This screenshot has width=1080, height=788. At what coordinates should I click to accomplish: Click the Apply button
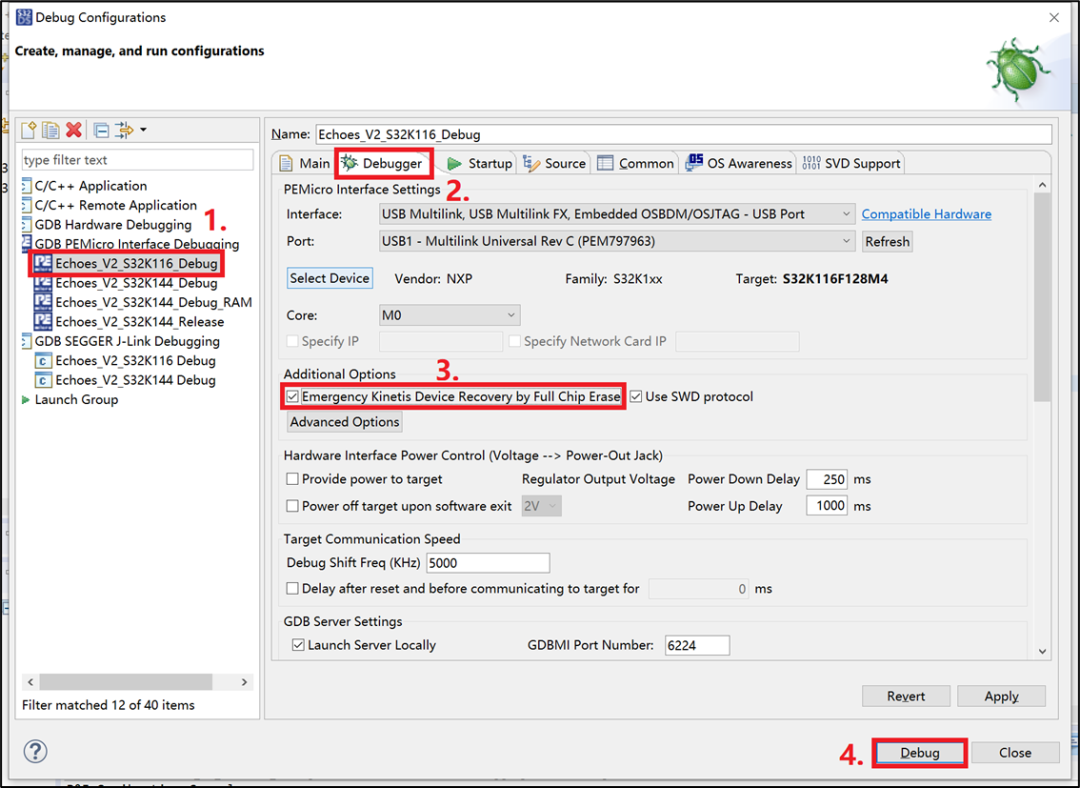coord(1001,696)
